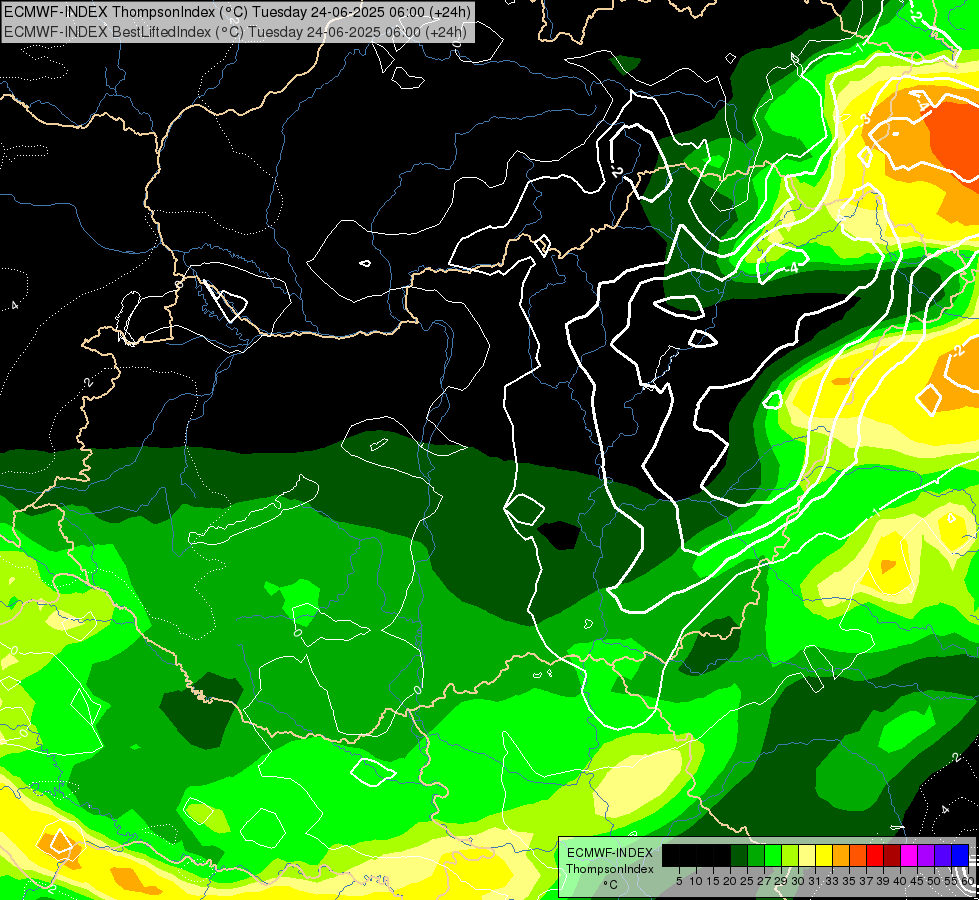The image size is (979, 900).
Task: Pick the indigo 50–55 legend swatch
Action: (x=943, y=855)
